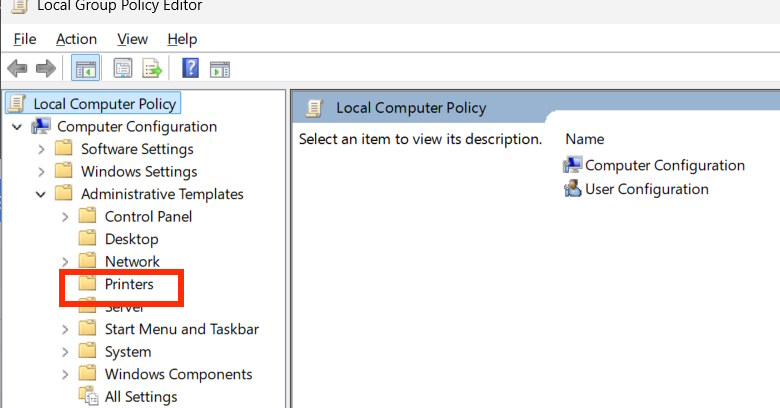Select All Settings in the tree
This screenshot has height=408, width=780.
(141, 397)
